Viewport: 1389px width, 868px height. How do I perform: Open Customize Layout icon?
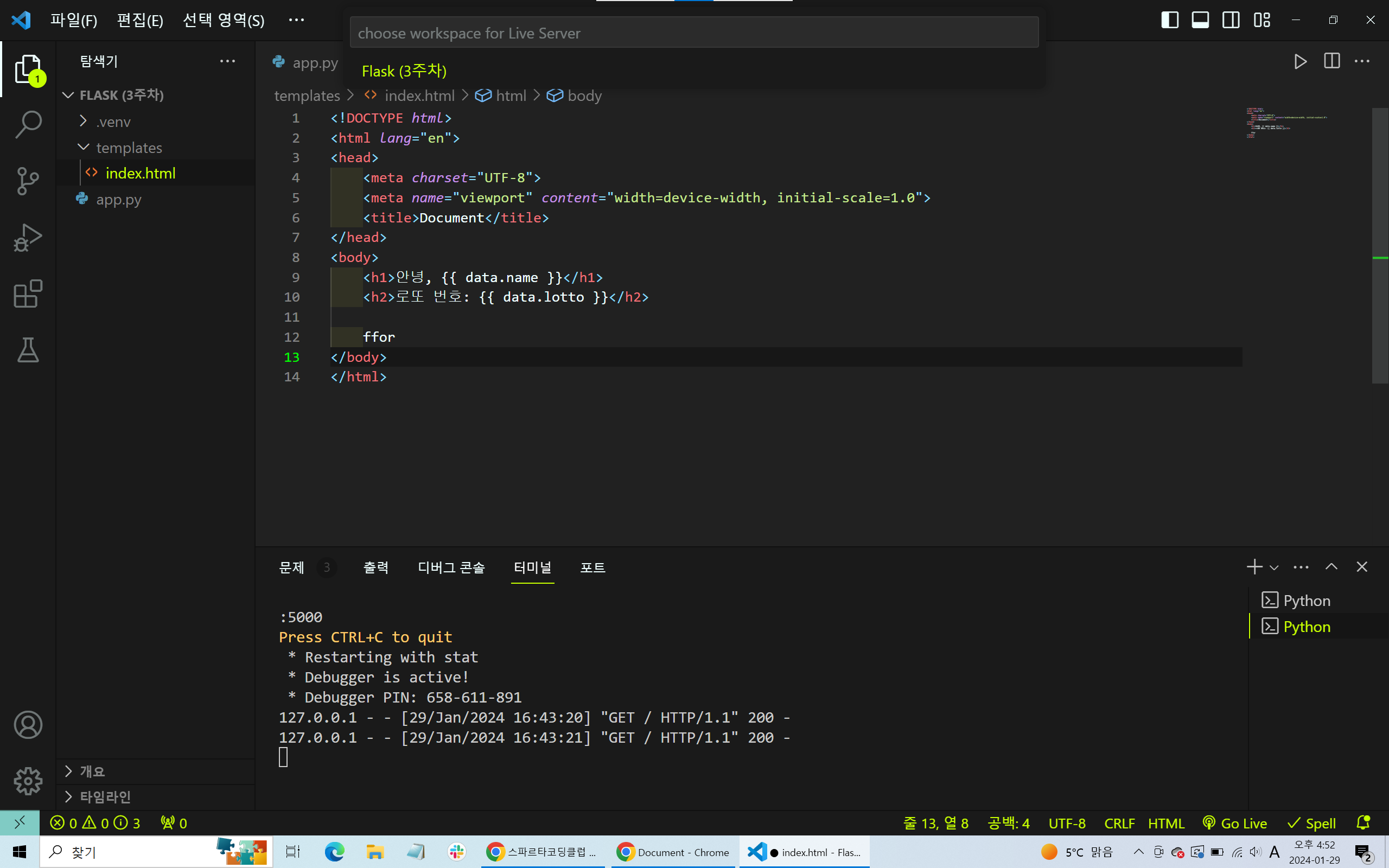point(1261,20)
